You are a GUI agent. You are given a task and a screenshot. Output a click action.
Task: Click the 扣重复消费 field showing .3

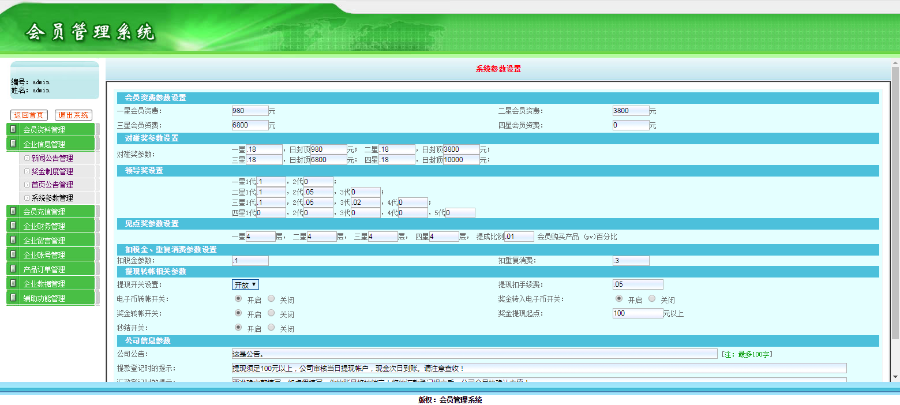point(631,261)
